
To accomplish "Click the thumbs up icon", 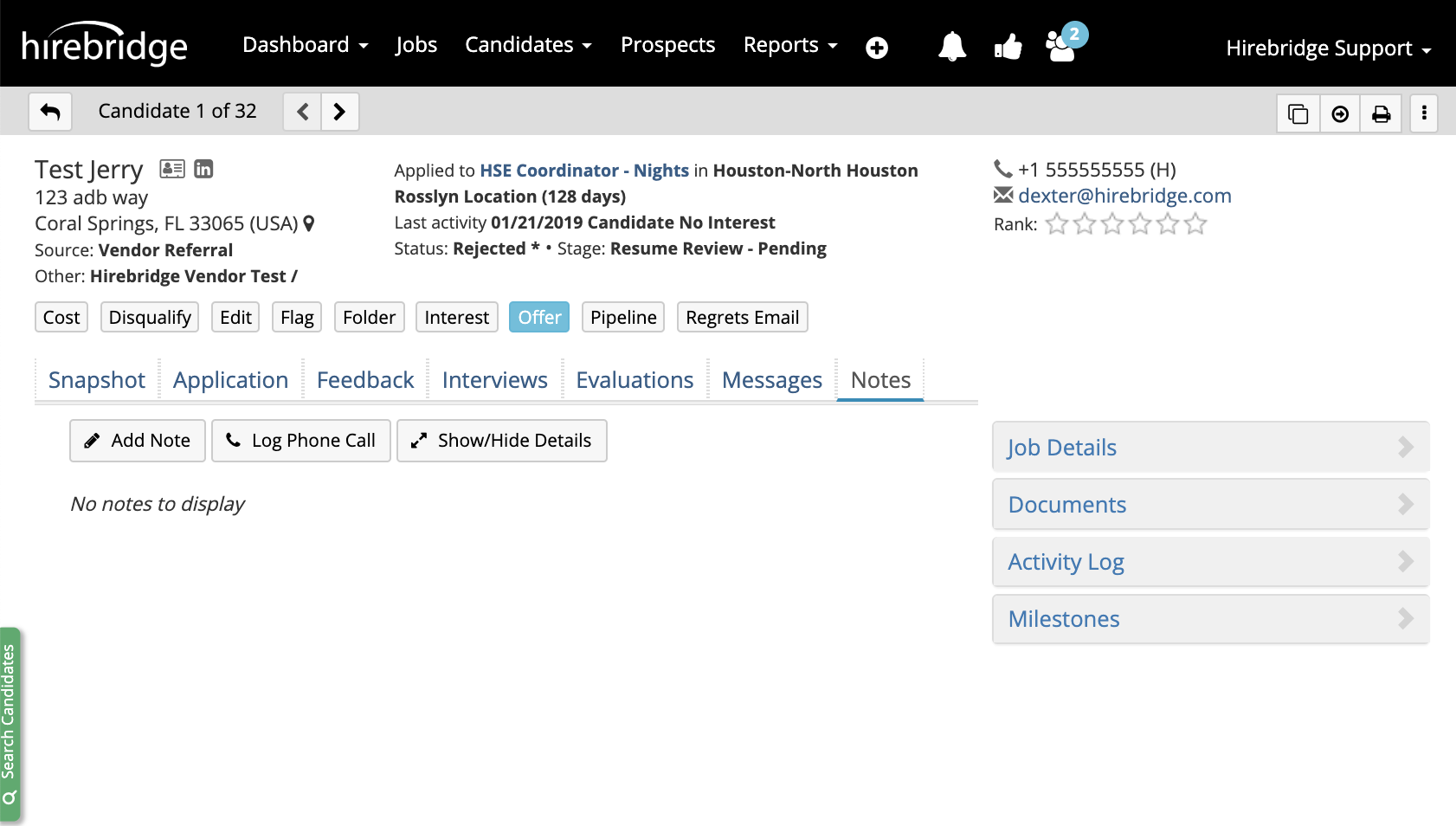I will (1008, 47).
